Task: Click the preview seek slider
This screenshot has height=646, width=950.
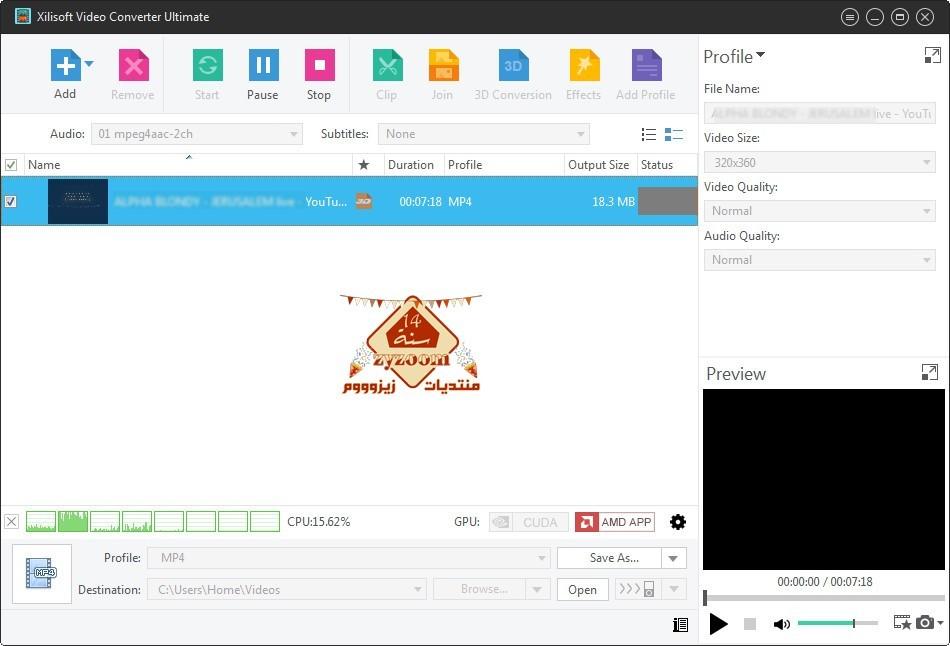Action: pyautogui.click(x=824, y=598)
